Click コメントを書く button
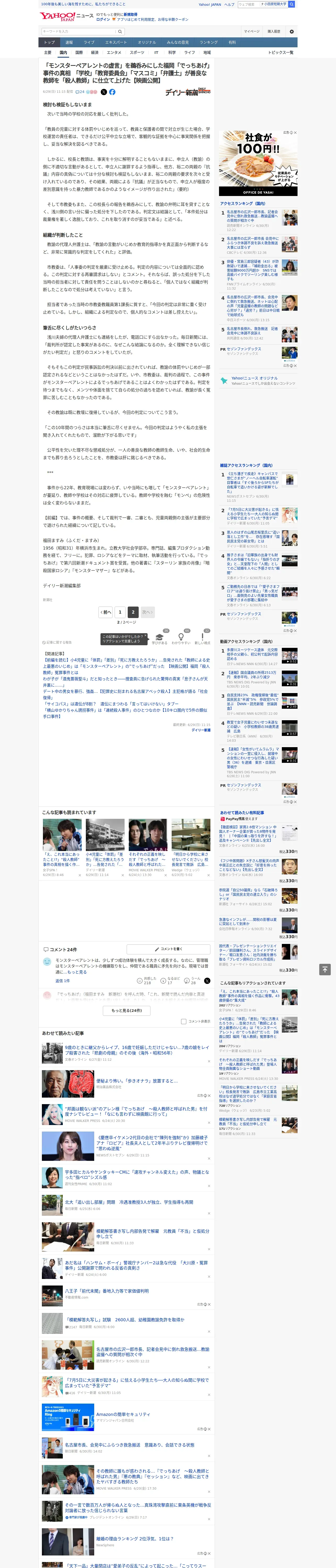 point(168,949)
